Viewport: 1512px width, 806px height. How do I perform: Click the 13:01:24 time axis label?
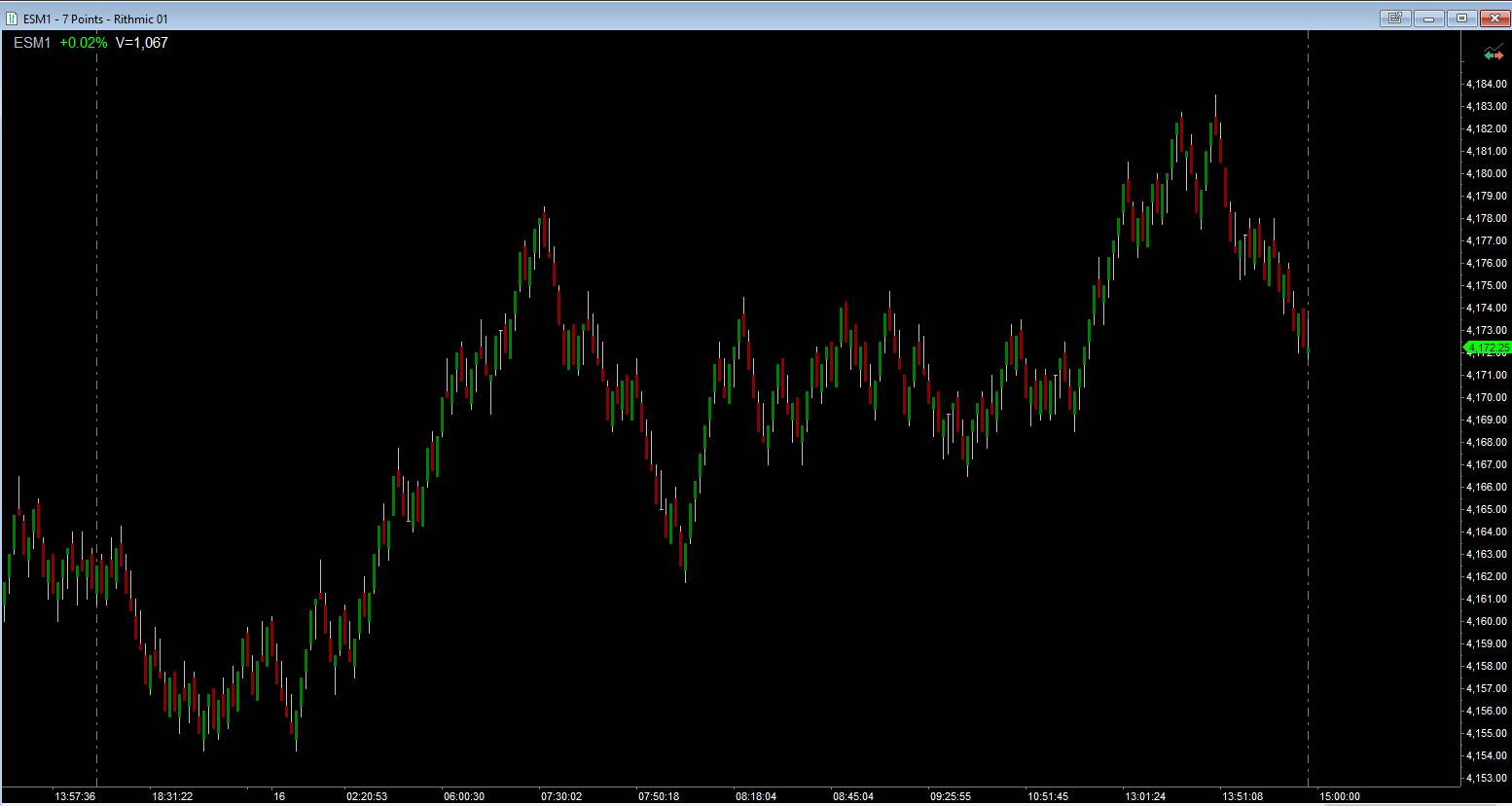(x=1145, y=796)
